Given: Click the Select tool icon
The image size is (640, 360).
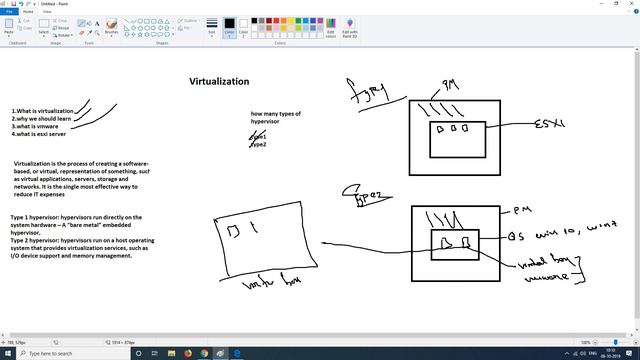Looking at the screenshot, I should point(44,23).
